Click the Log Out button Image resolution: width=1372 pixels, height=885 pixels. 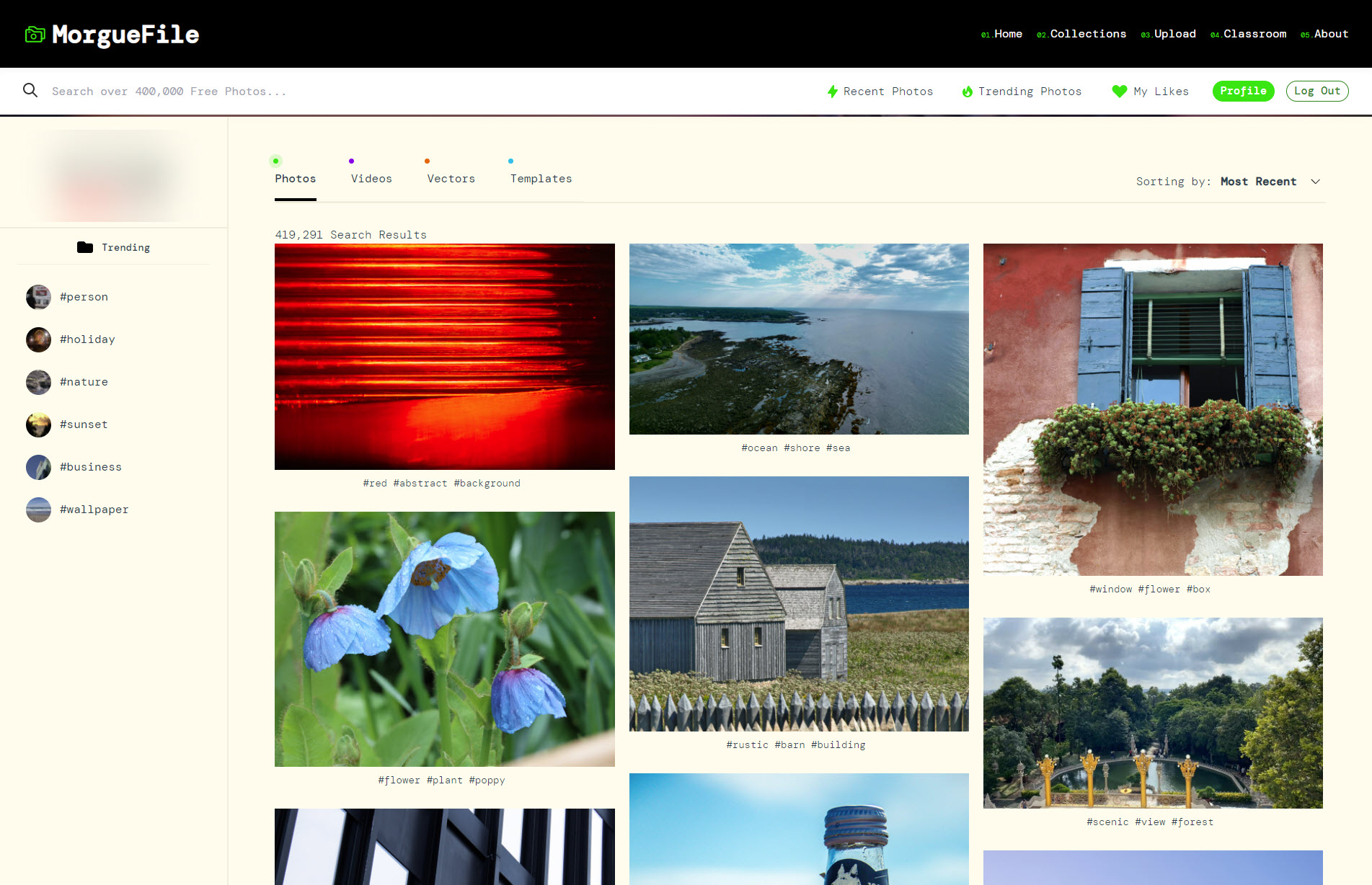coord(1317,91)
